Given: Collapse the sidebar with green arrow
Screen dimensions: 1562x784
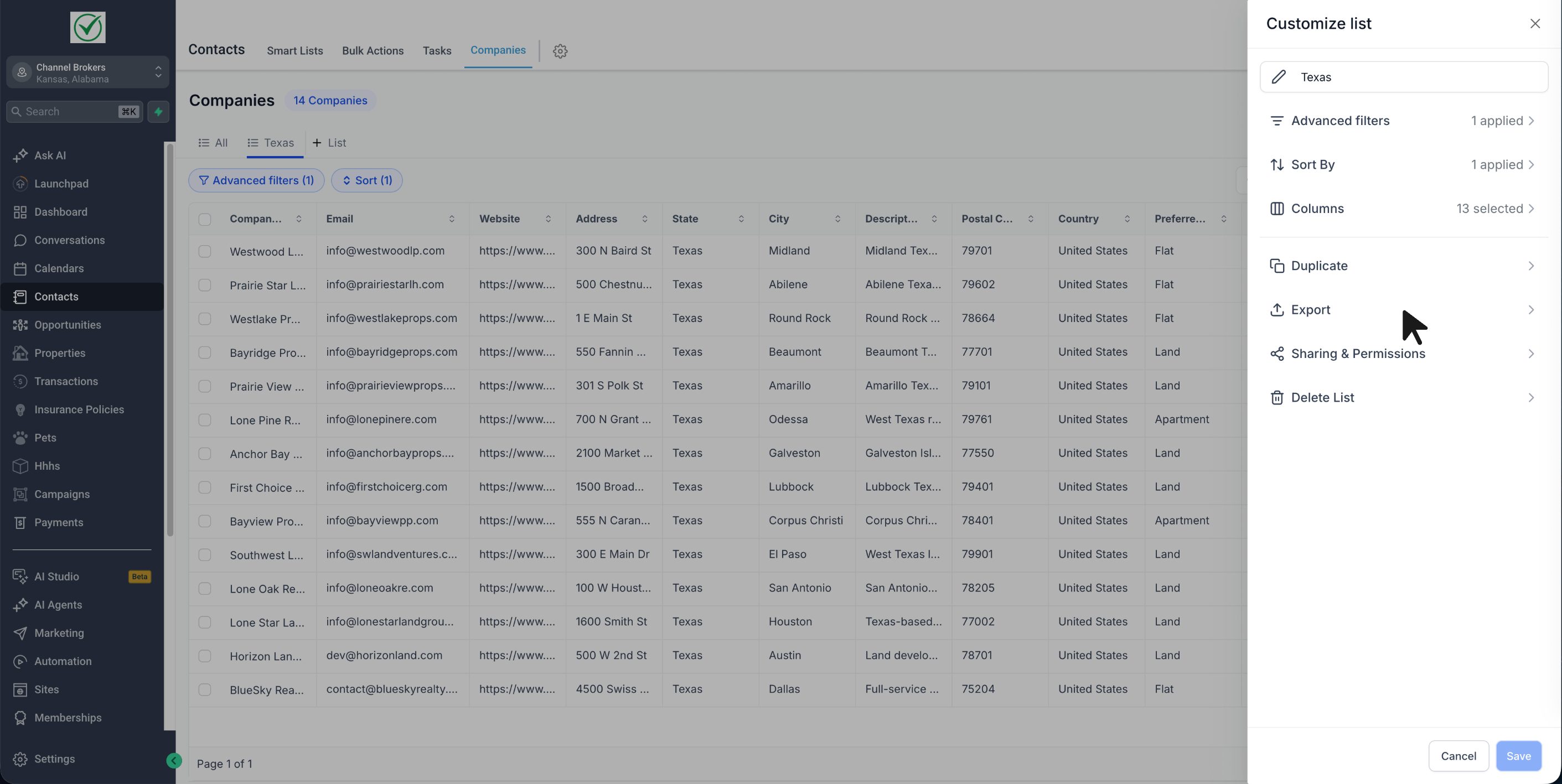Looking at the screenshot, I should [174, 760].
